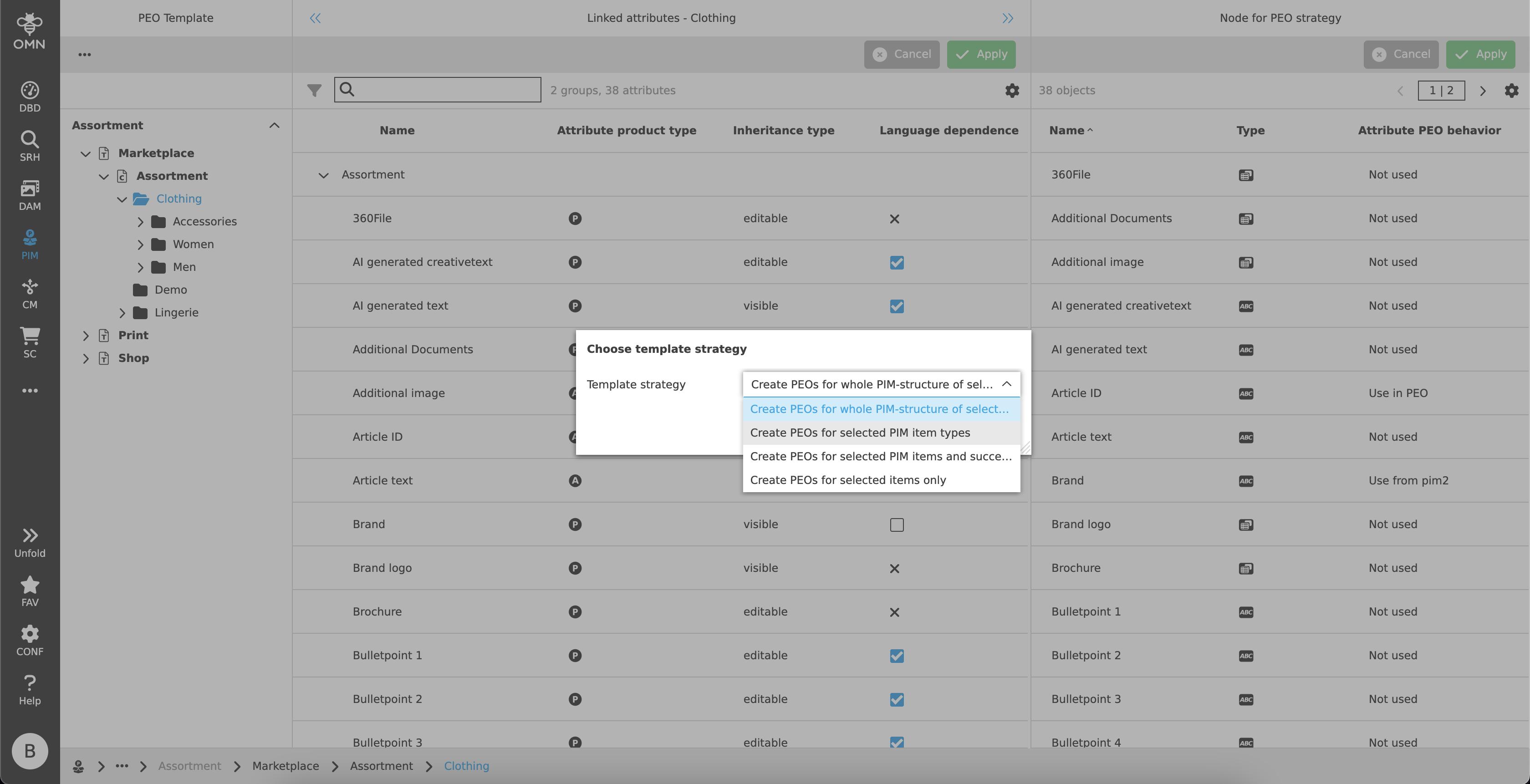Open the DAM module in the sidebar
The width and height of the screenshot is (1530, 784).
[x=29, y=195]
